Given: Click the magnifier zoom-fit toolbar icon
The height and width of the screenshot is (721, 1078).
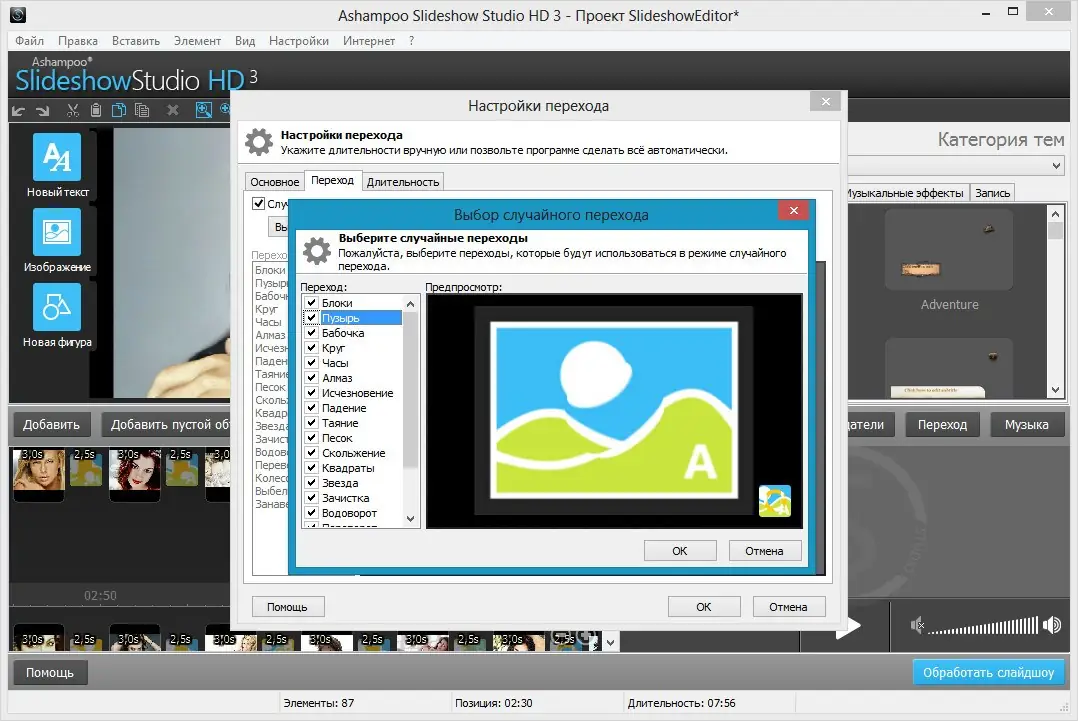Looking at the screenshot, I should click(x=204, y=110).
